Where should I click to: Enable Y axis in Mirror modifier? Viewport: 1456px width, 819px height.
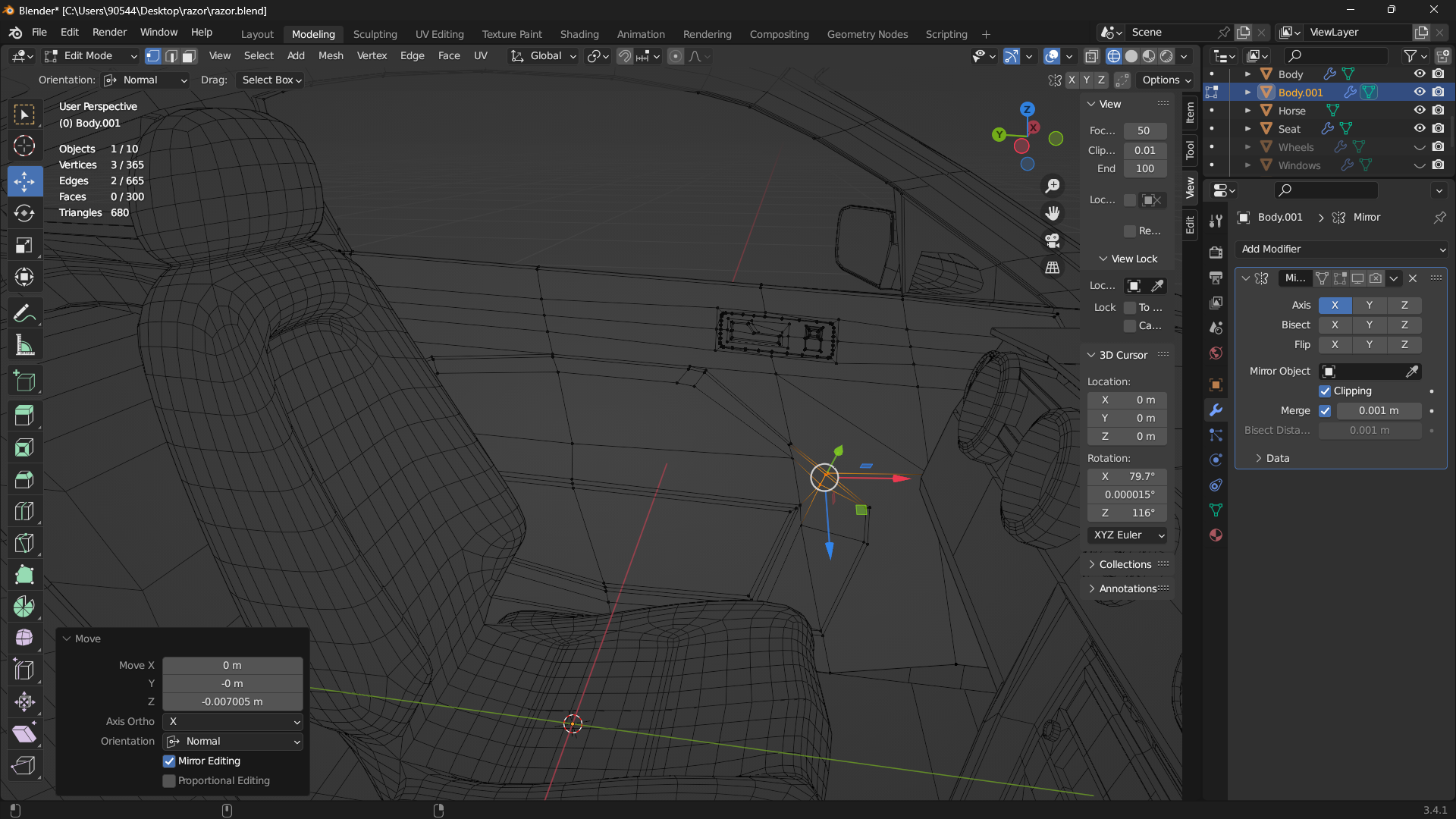[x=1369, y=305]
